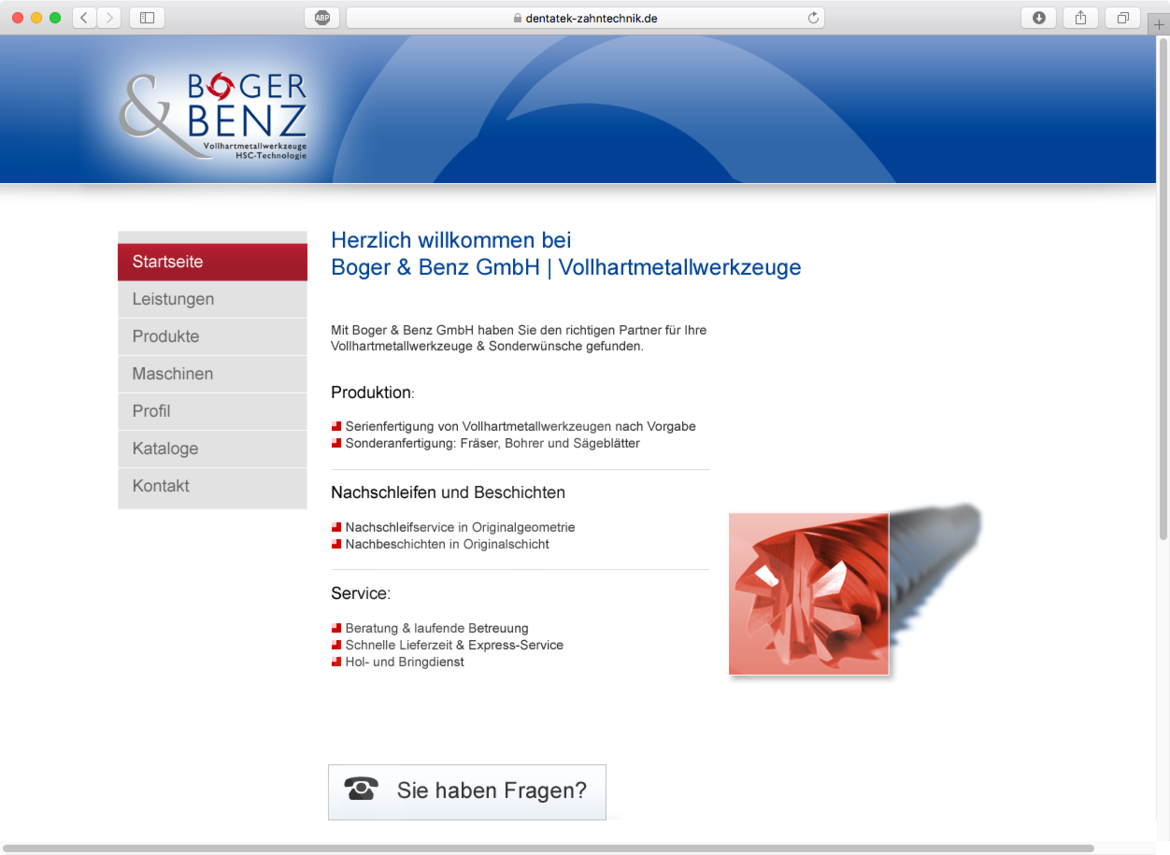Click the 'Service:' heading

pyautogui.click(x=360, y=593)
